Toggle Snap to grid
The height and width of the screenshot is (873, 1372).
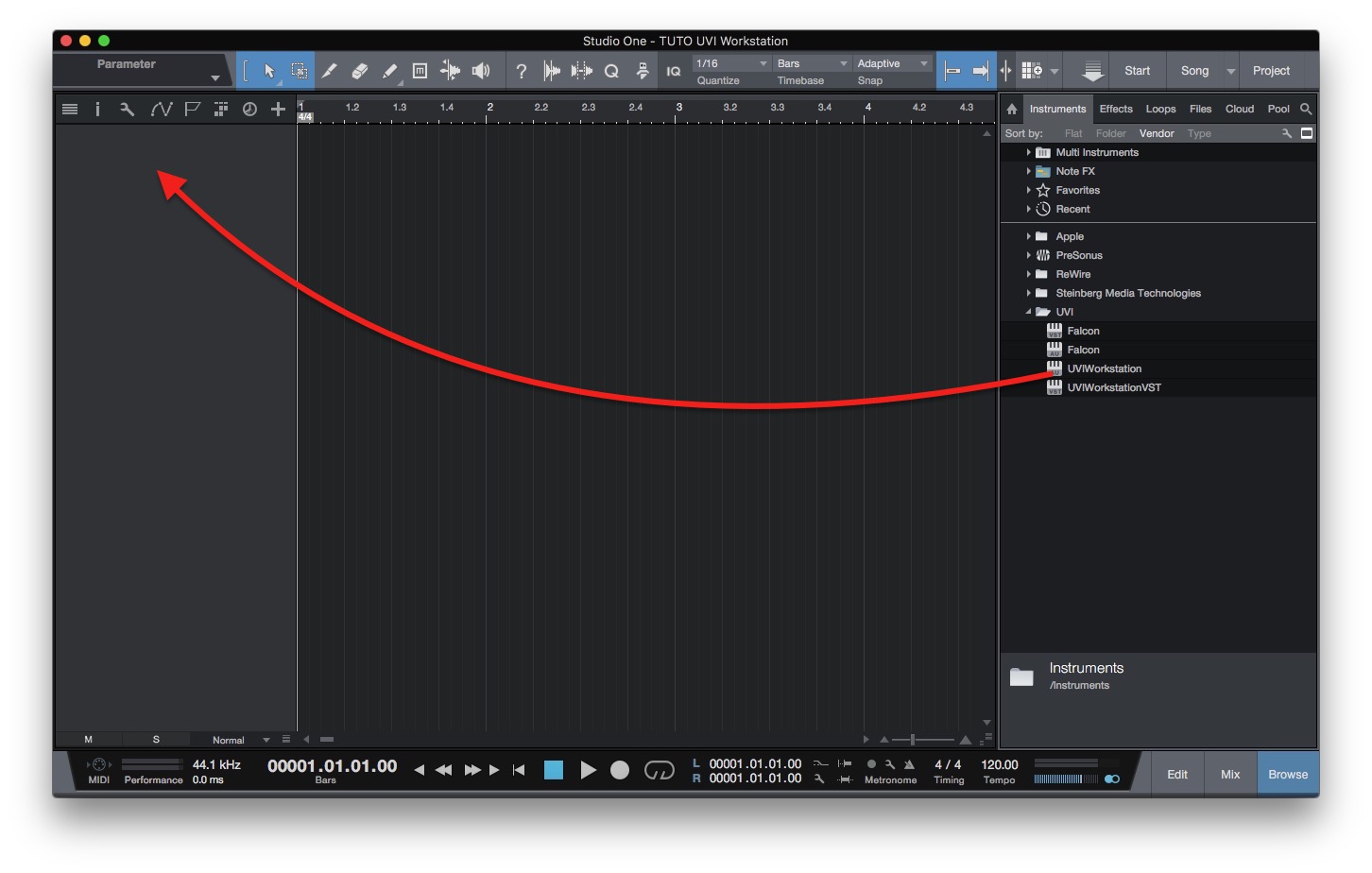pyautogui.click(x=952, y=71)
